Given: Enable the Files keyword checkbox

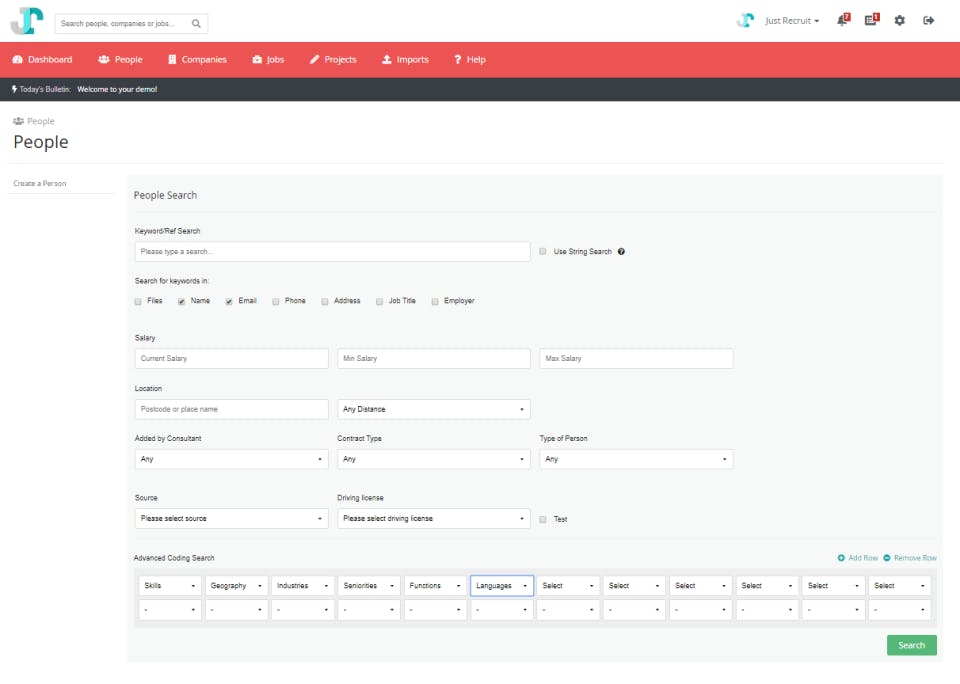Looking at the screenshot, I should click(x=138, y=301).
